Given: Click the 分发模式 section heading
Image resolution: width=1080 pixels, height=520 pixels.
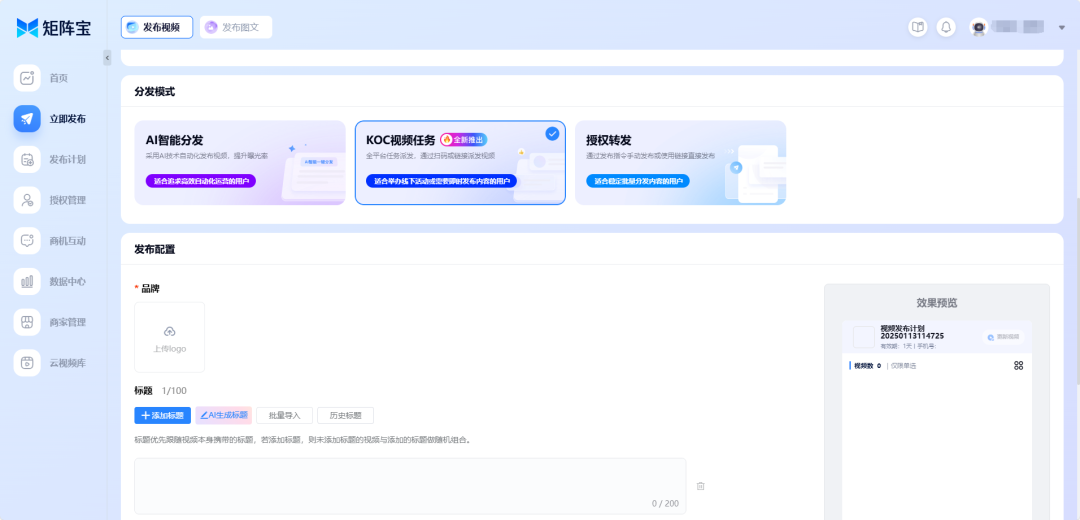Looking at the screenshot, I should (x=154, y=92).
